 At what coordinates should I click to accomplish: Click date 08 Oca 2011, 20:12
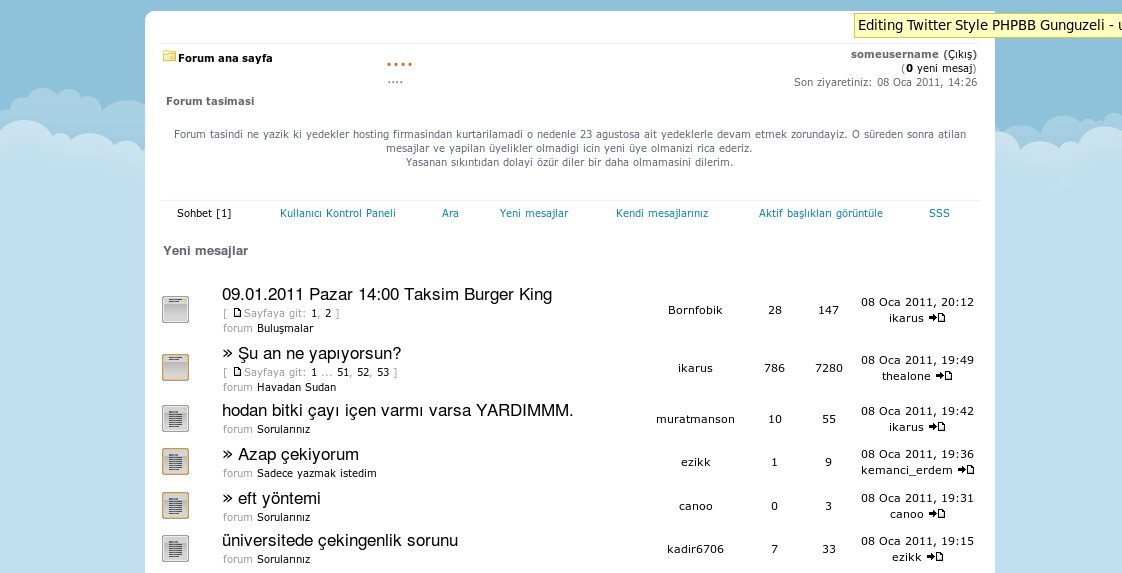pyautogui.click(x=917, y=303)
